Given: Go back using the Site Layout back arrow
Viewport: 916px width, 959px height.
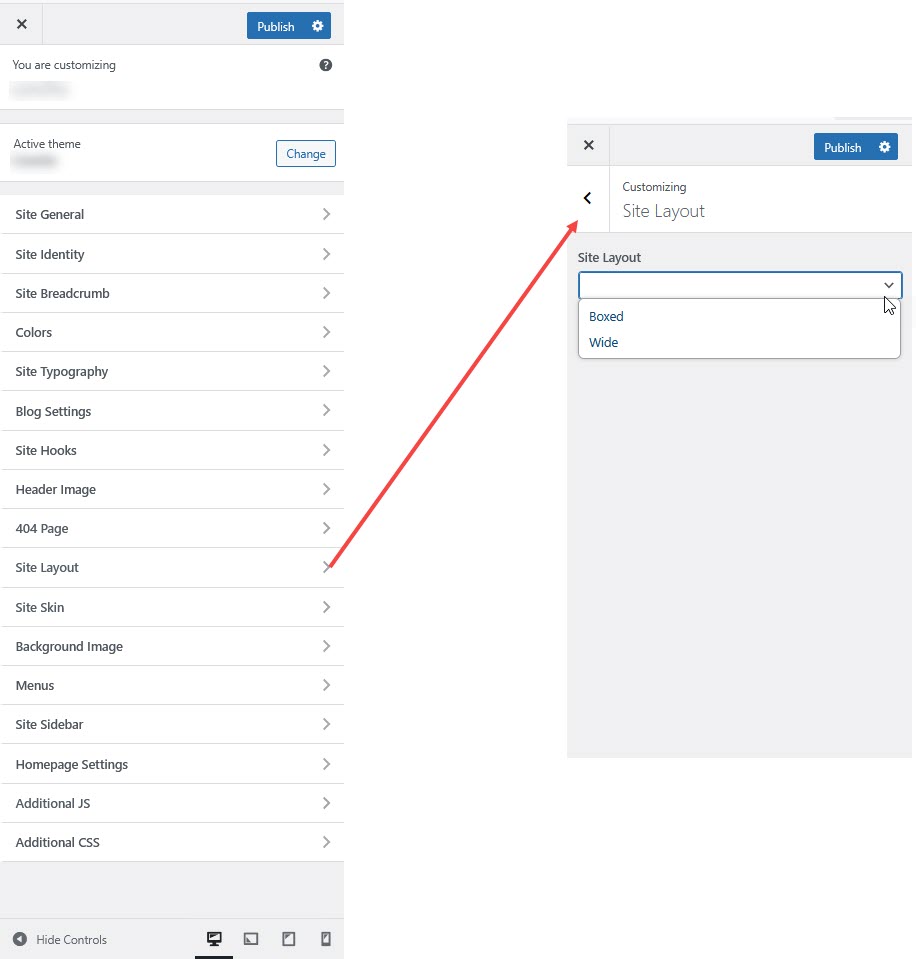Looking at the screenshot, I should click(x=588, y=198).
